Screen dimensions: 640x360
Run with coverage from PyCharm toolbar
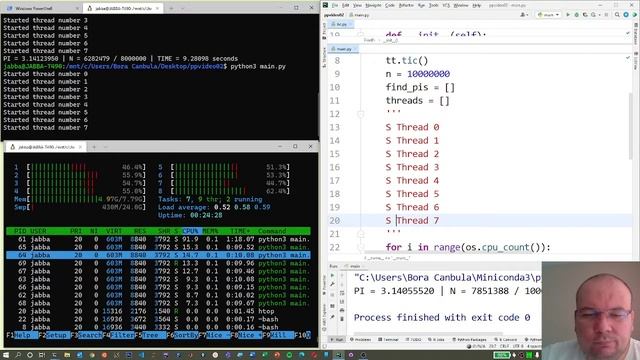(585, 15)
